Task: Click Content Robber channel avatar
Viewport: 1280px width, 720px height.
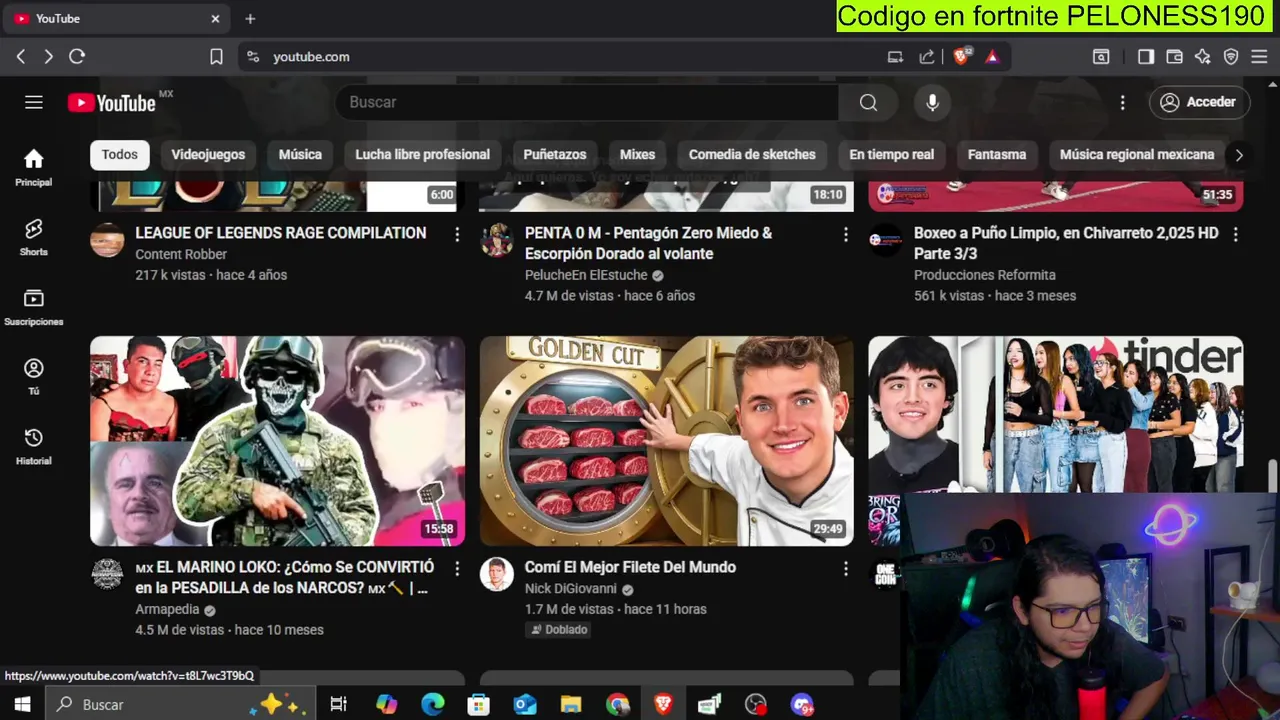Action: [x=107, y=240]
